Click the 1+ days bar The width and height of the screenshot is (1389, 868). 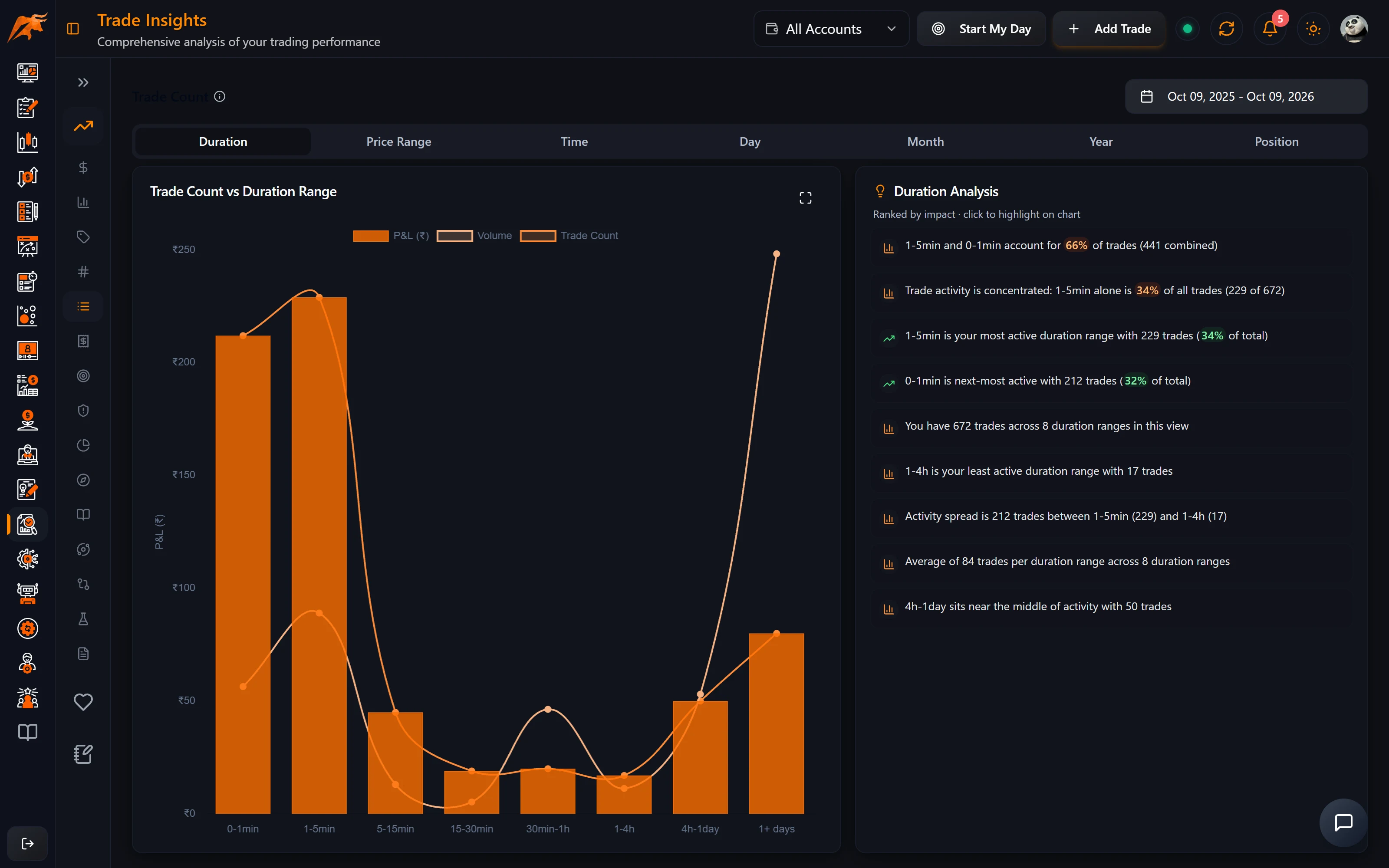point(776,723)
